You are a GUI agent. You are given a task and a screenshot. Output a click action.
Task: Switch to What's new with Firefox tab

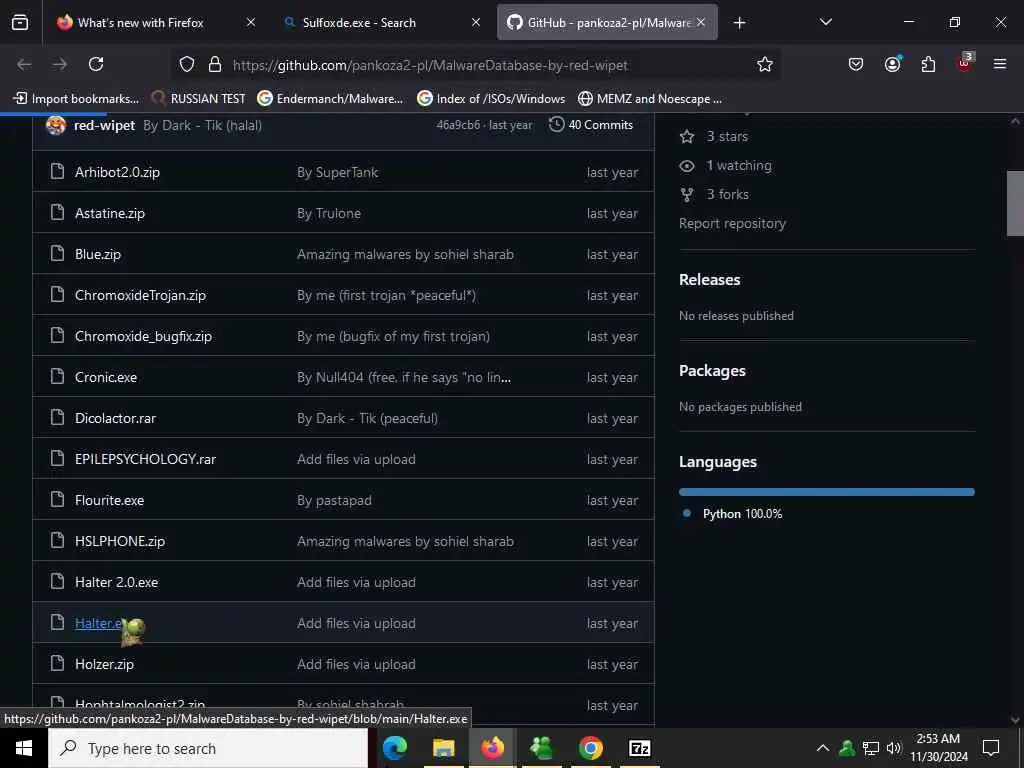[x=154, y=22]
